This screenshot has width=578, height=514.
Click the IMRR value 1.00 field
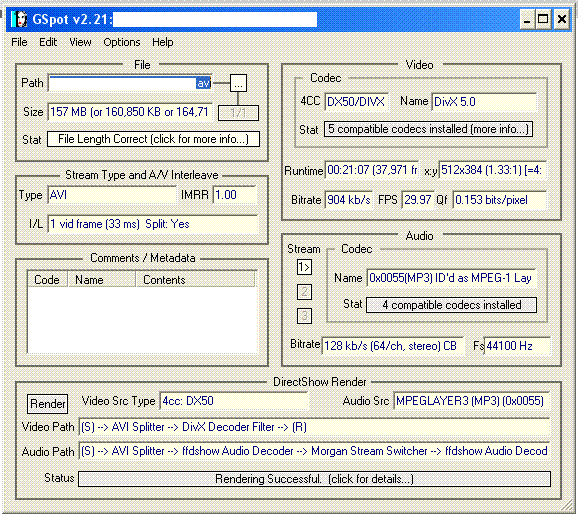pyautogui.click(x=235, y=195)
